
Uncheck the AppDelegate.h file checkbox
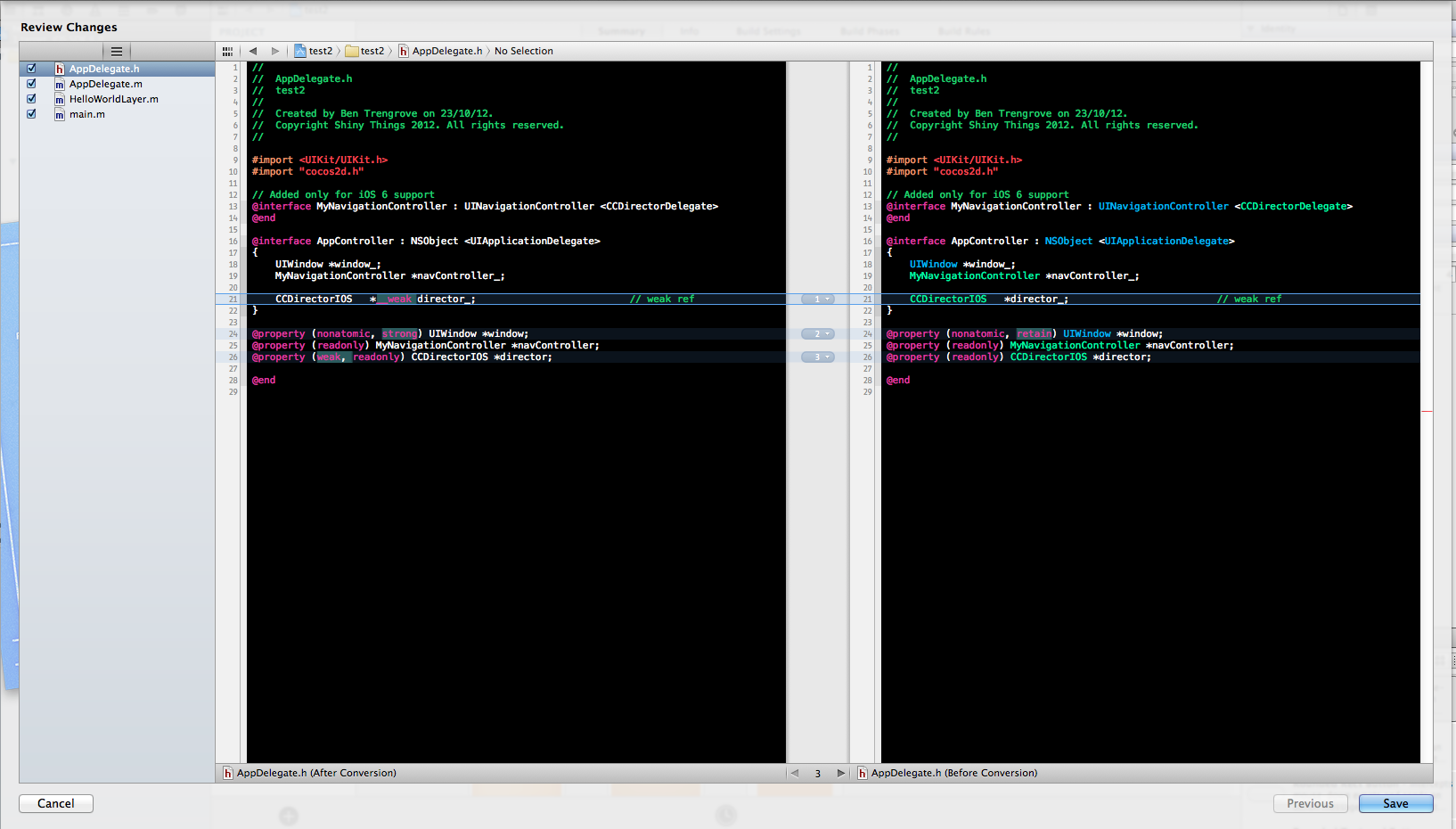pos(31,69)
